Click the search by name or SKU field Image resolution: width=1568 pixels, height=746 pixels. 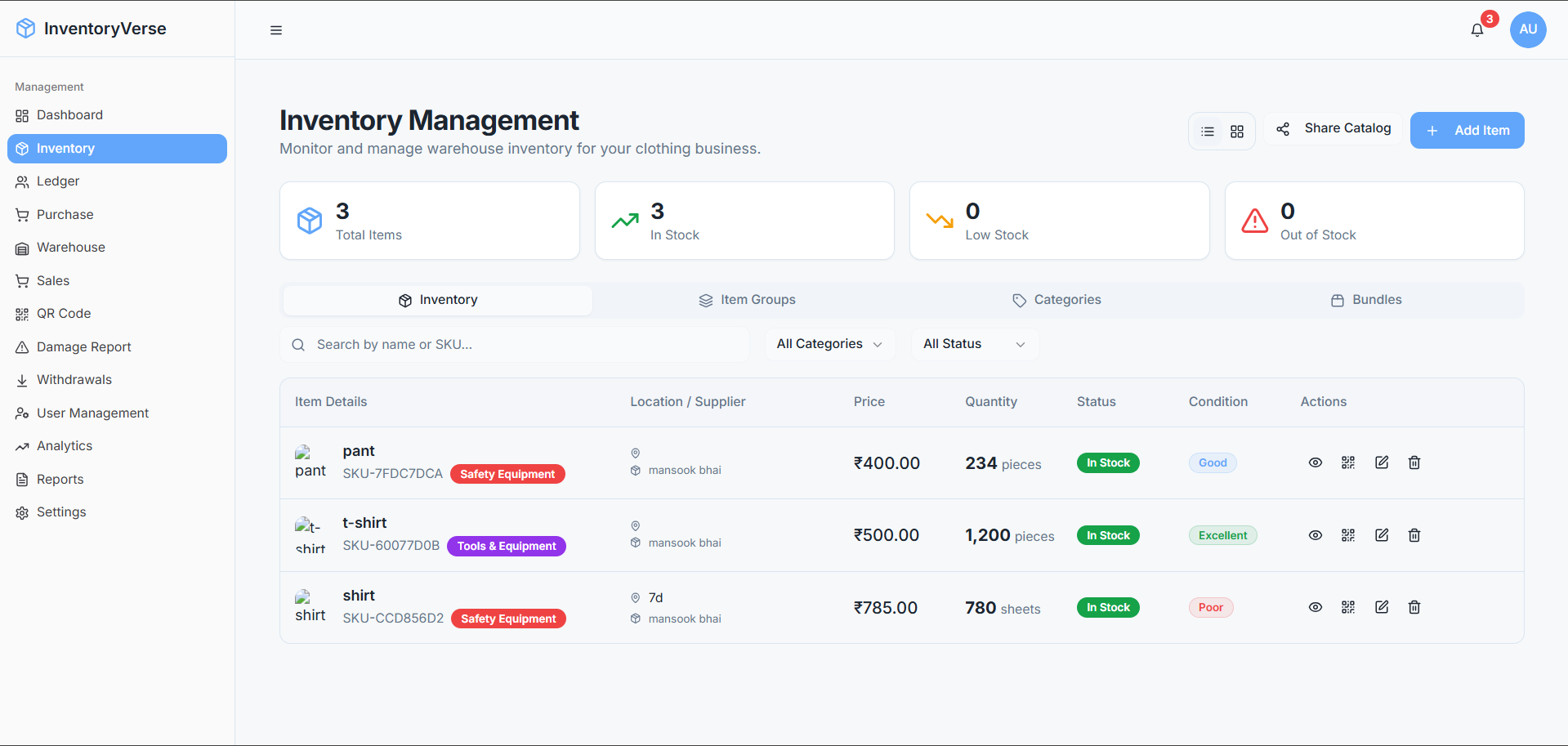coord(515,344)
